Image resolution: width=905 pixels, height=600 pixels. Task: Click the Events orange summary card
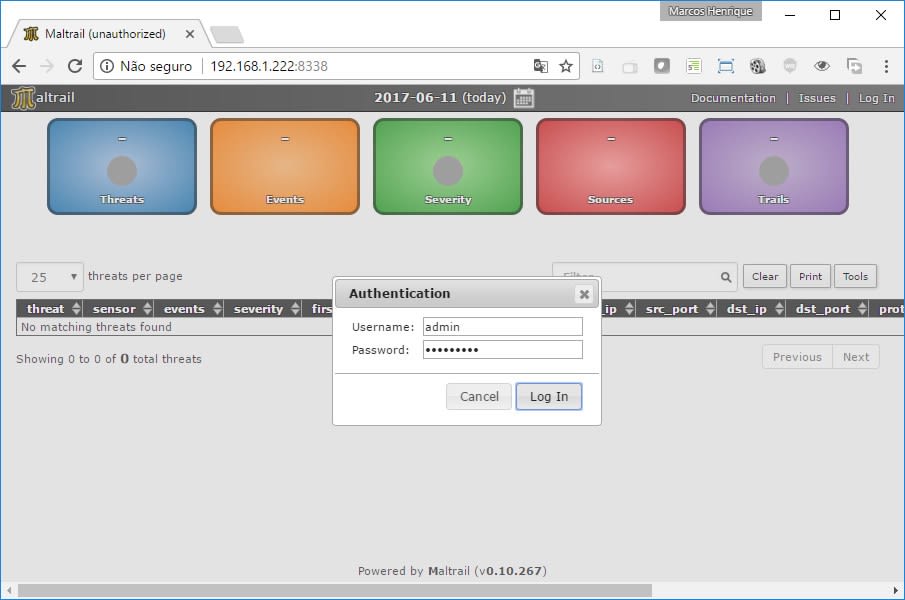click(285, 167)
